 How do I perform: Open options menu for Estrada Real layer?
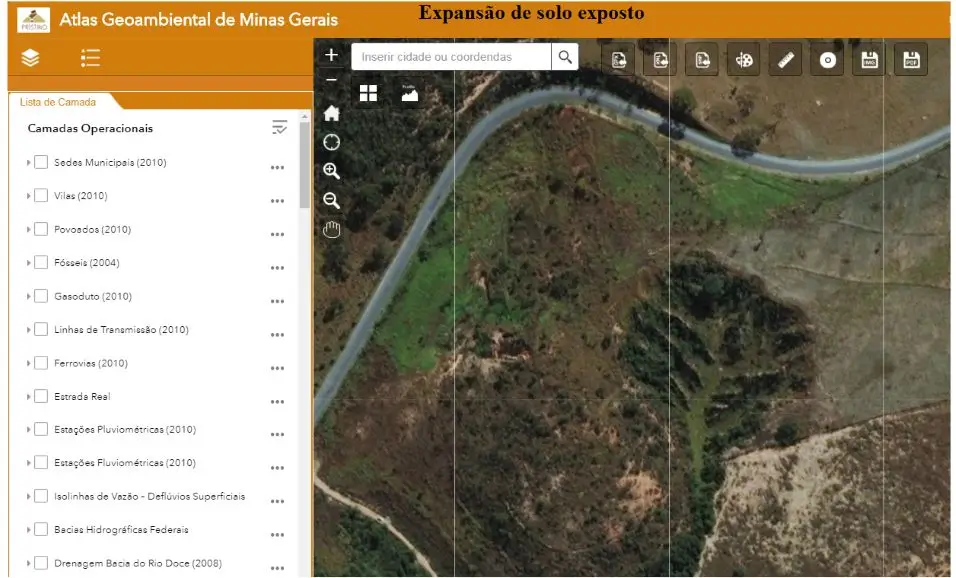[x=277, y=401]
